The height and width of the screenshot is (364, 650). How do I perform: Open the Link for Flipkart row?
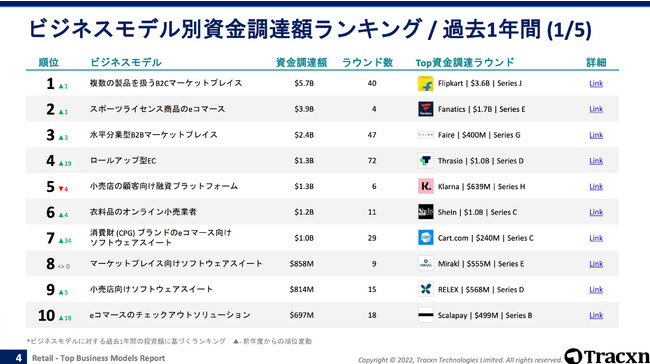(x=596, y=83)
